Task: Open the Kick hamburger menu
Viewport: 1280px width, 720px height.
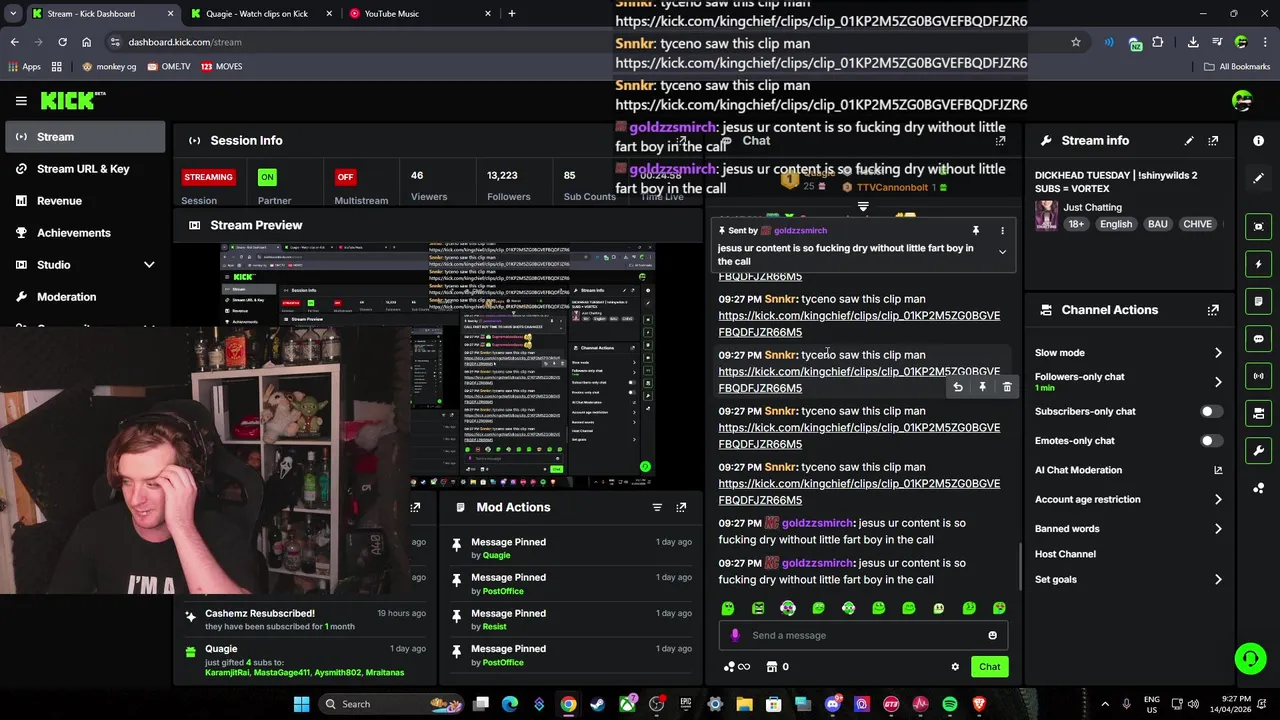Action: coord(21,101)
